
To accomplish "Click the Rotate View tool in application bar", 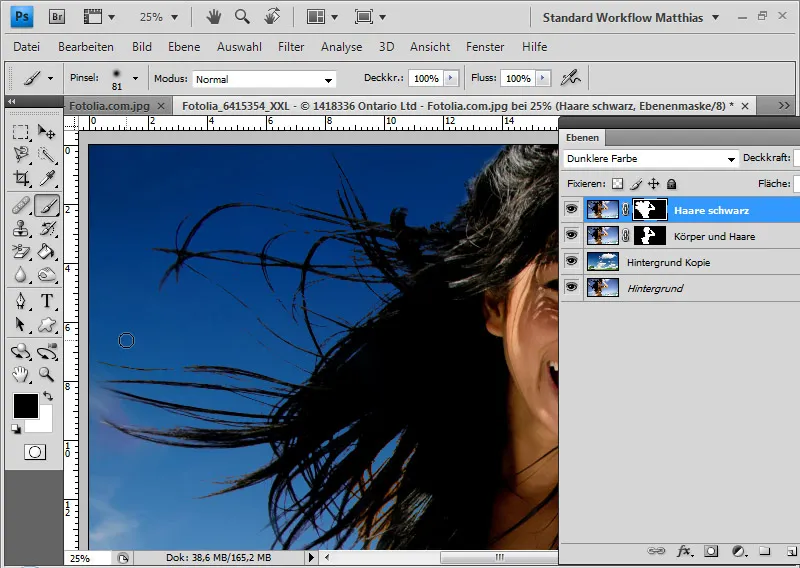I will (272, 17).
